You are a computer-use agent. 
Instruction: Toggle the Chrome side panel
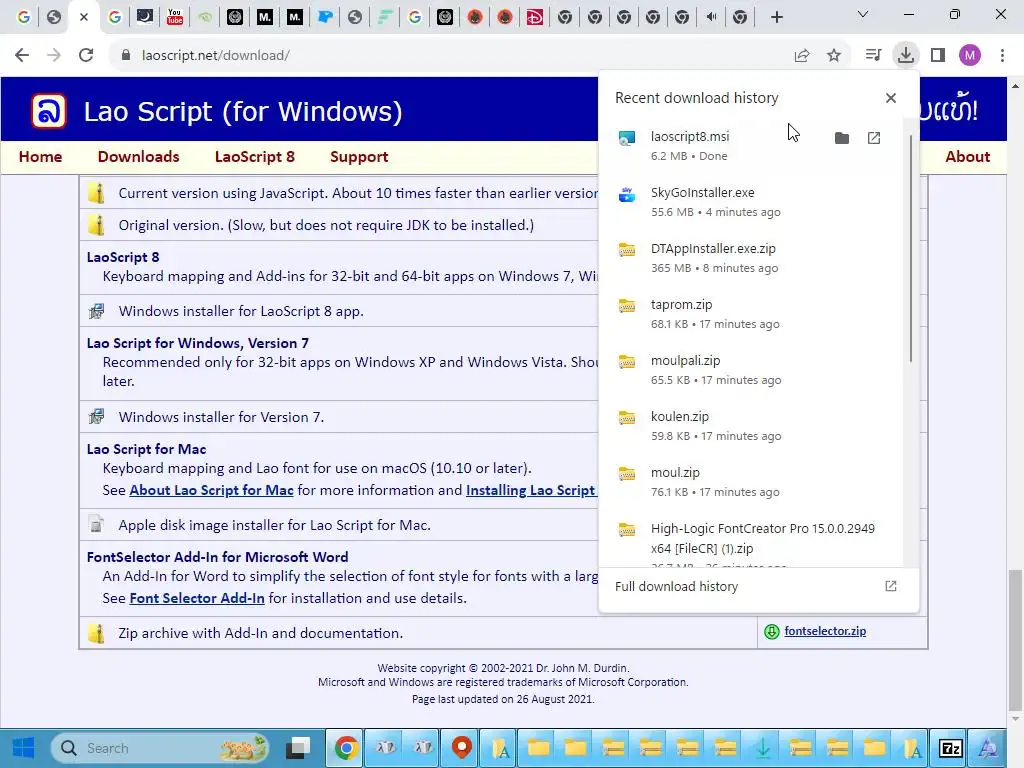[x=938, y=55]
